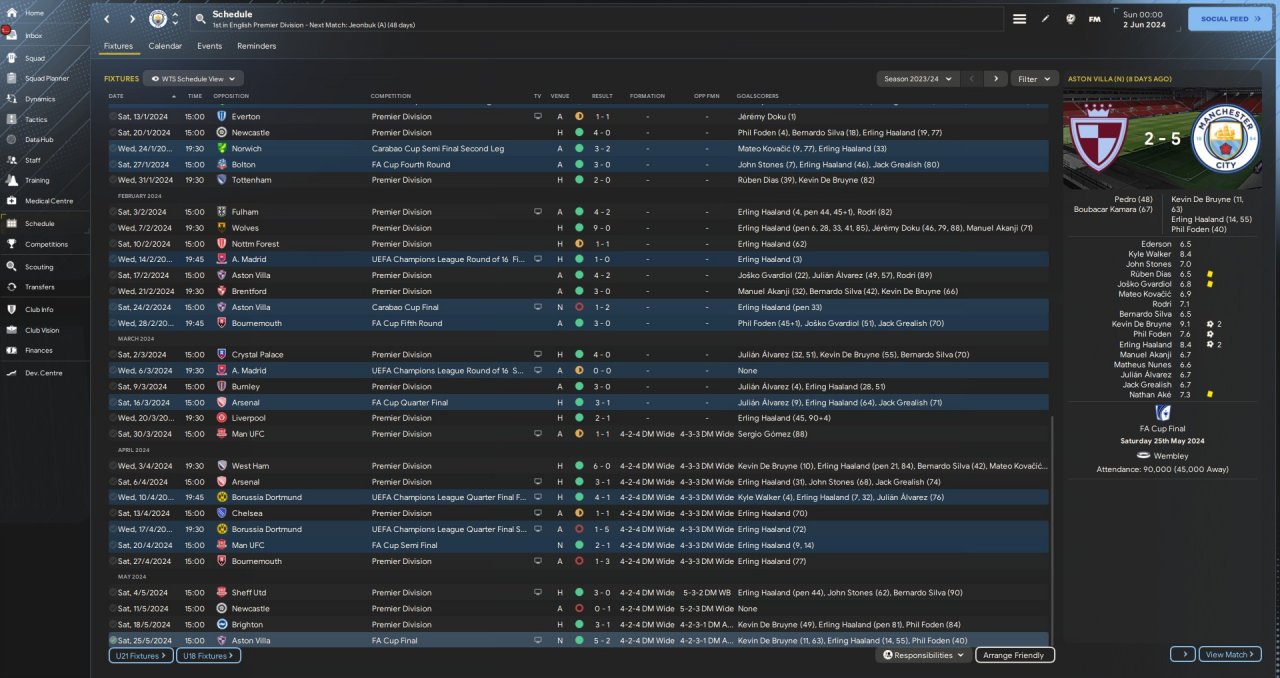Screen dimensions: 1280x678
Task: Click the Finances sidebar icon
Action: point(13,351)
